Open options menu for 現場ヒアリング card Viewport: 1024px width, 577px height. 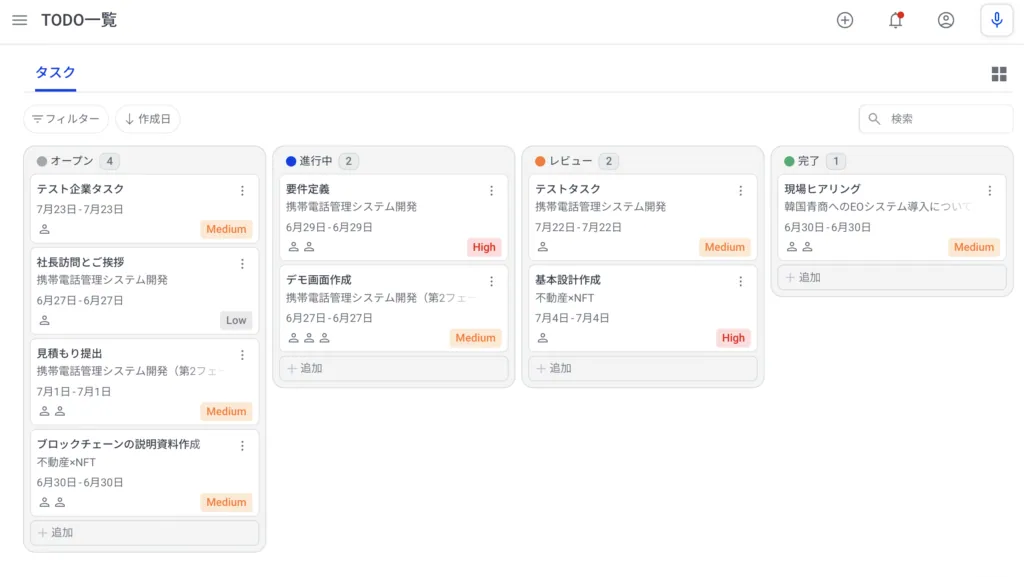[990, 191]
